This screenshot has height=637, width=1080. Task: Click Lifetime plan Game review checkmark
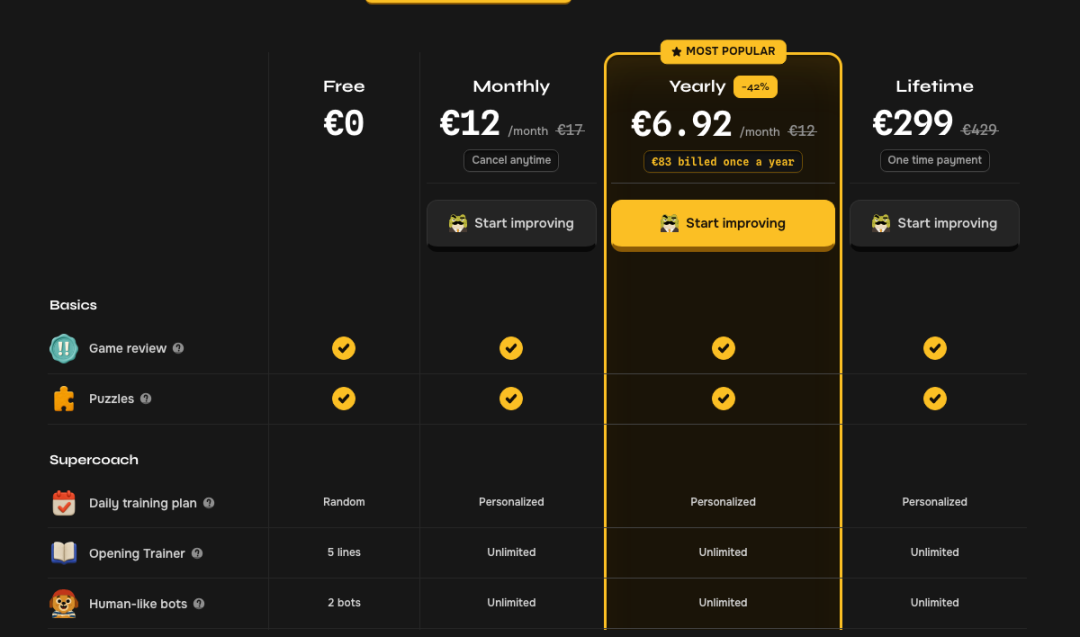935,348
